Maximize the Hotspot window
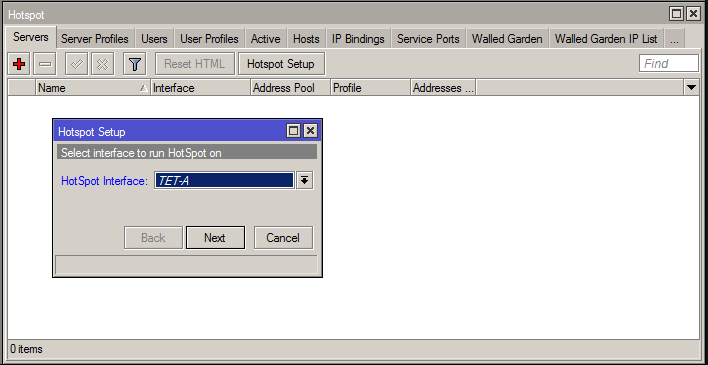The image size is (708, 365). point(676,14)
